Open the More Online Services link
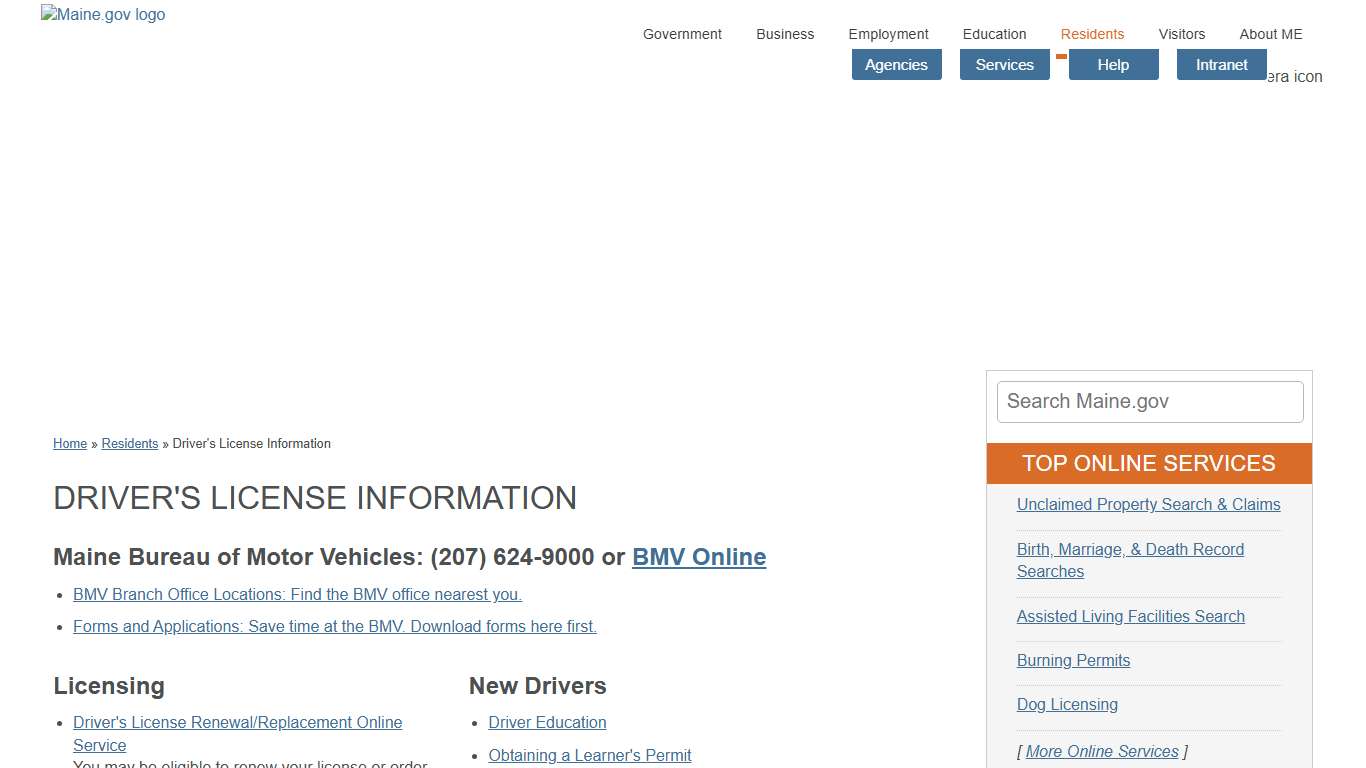The height and width of the screenshot is (768, 1366). 1101,751
